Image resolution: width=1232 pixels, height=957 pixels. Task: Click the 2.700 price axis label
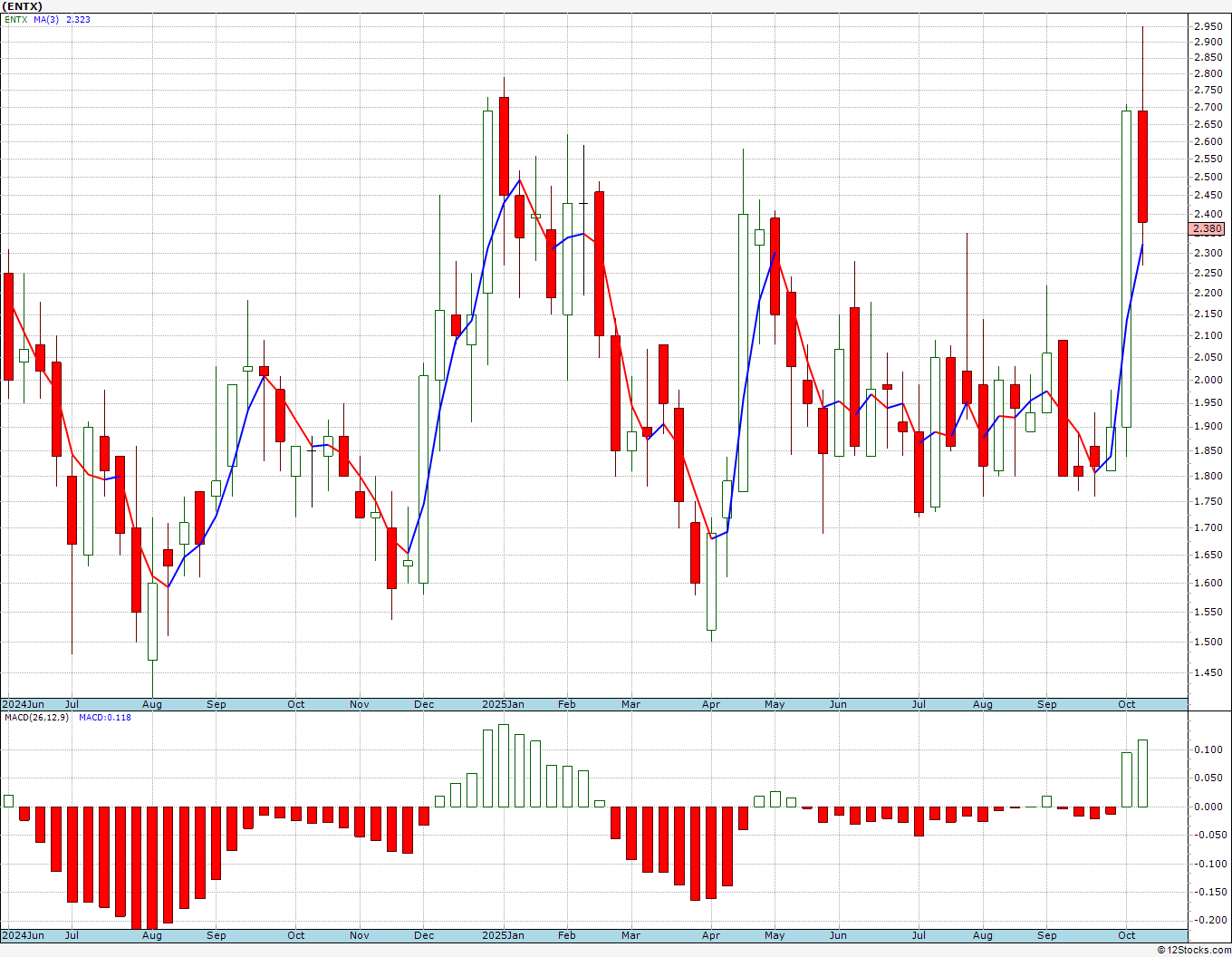pyautogui.click(x=1208, y=107)
